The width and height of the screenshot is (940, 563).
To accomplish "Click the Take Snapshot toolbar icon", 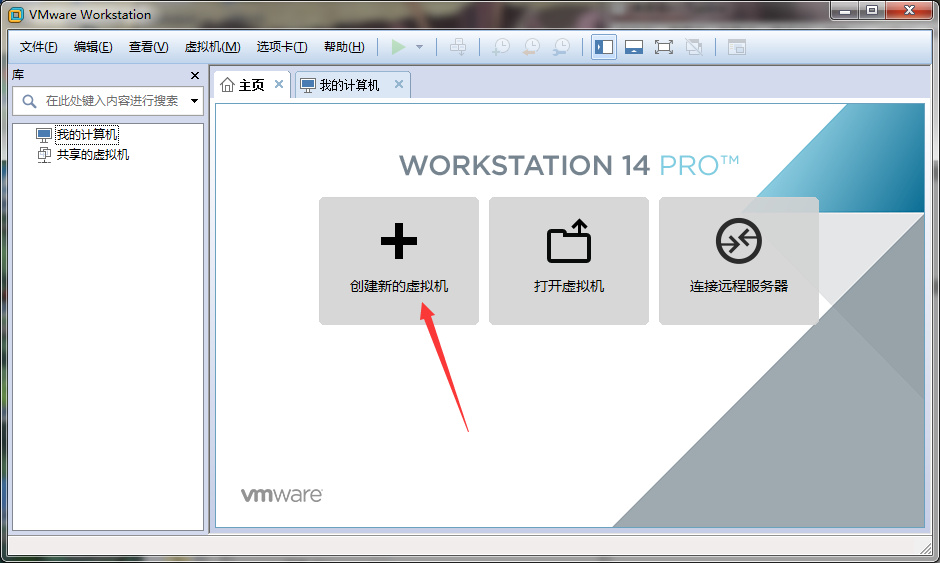I will coord(501,47).
